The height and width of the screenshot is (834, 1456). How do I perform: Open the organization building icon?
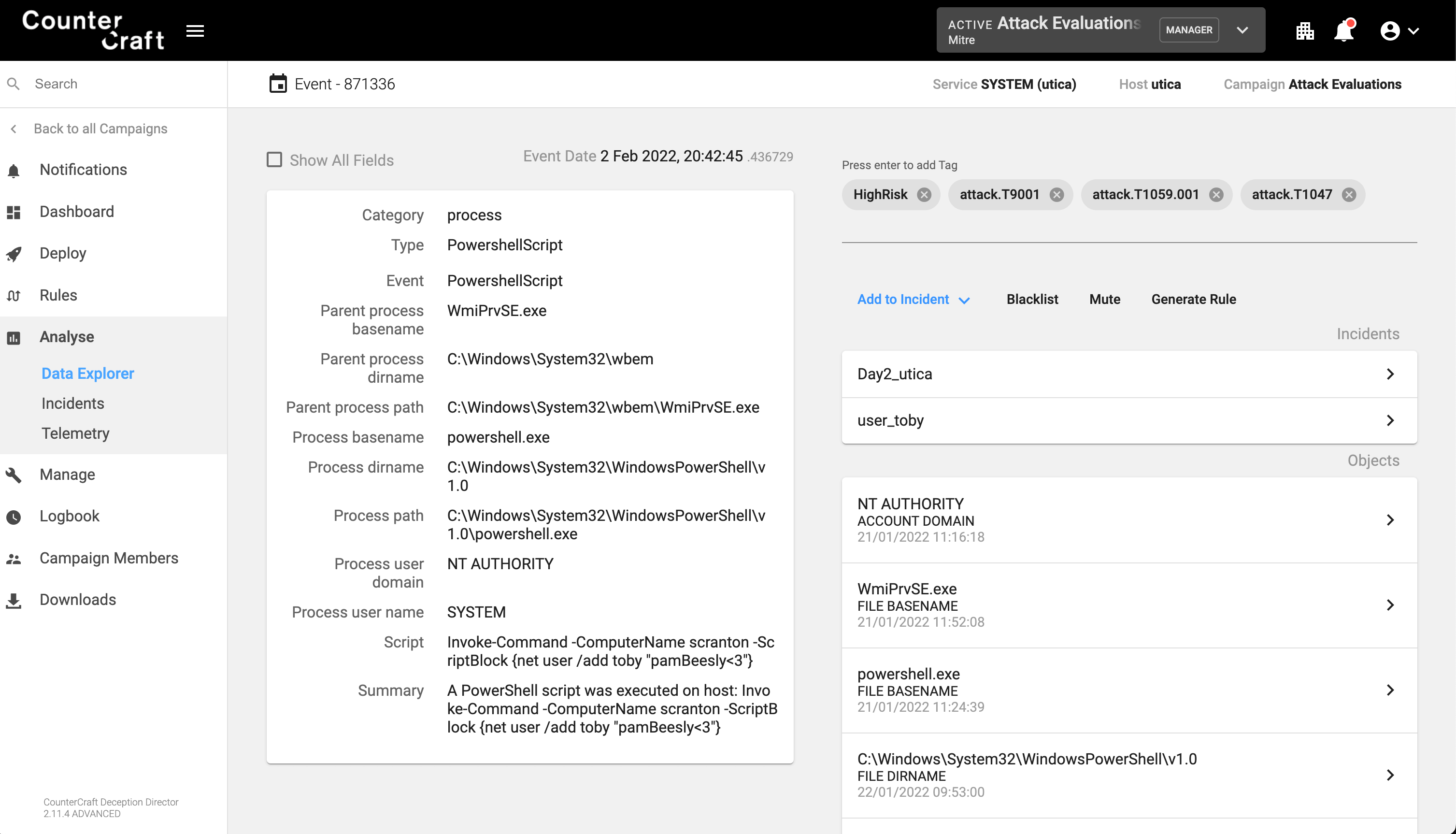[x=1305, y=31]
